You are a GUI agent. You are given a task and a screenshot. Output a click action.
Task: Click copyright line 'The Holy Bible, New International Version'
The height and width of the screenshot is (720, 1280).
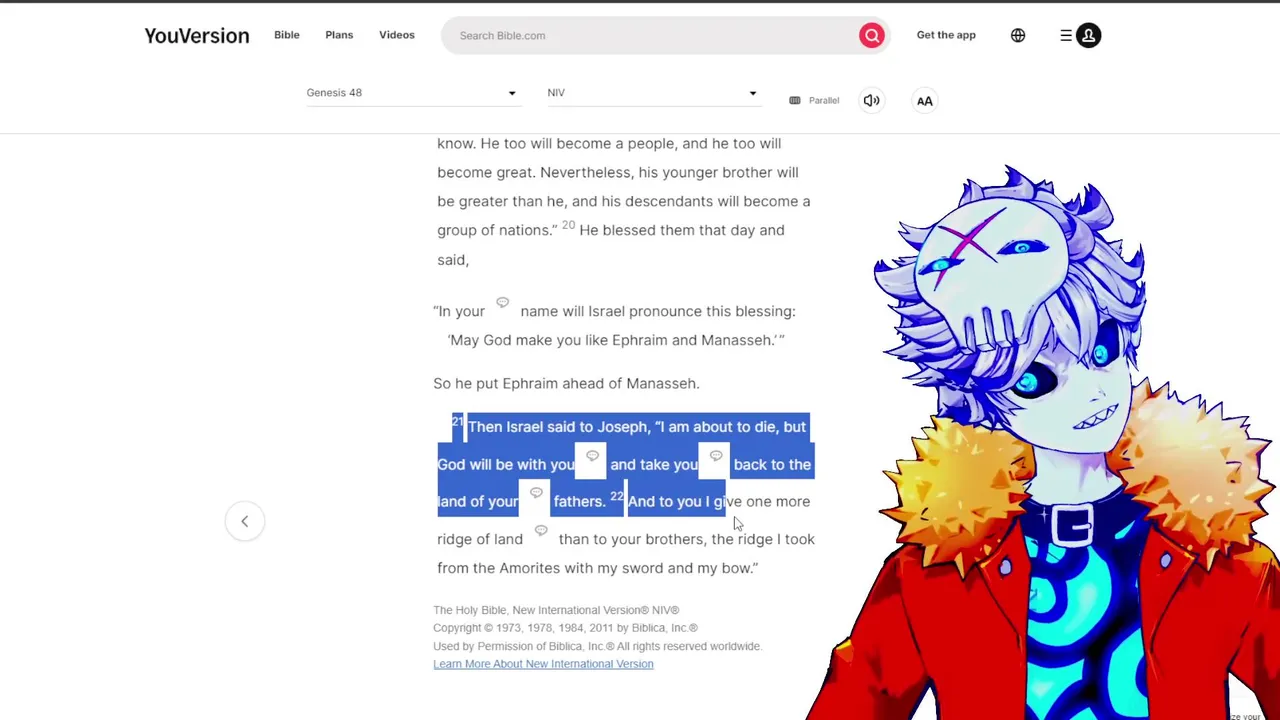[x=556, y=610]
